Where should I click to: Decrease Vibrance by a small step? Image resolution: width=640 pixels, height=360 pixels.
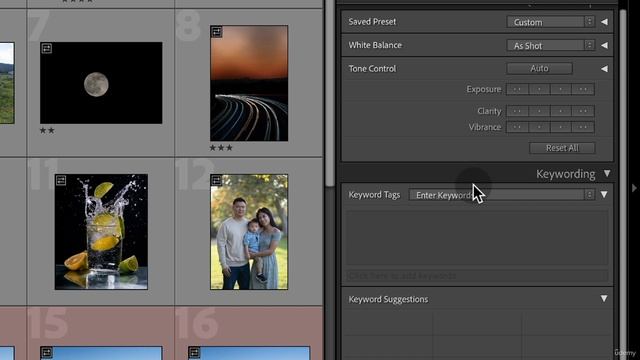(x=539, y=127)
